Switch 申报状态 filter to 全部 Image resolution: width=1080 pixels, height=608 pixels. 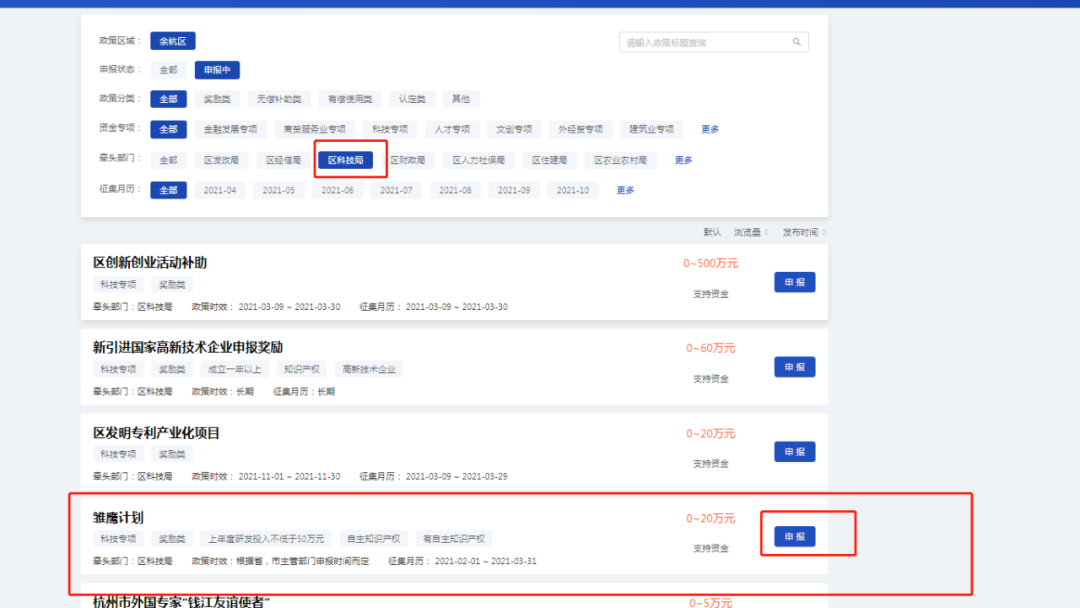168,70
